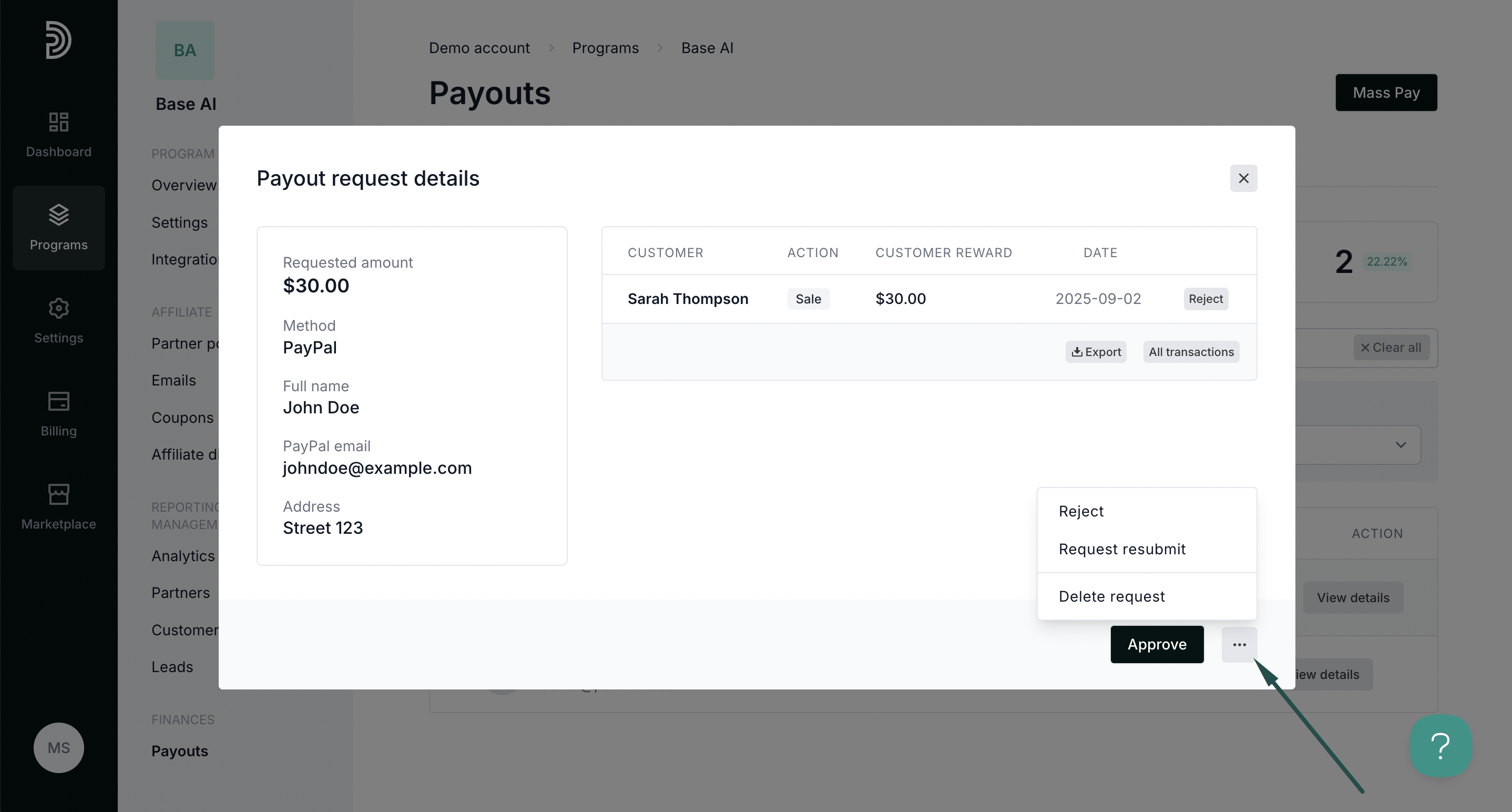1512x812 pixels.
Task: Open the help question mark bubble
Action: click(1441, 746)
